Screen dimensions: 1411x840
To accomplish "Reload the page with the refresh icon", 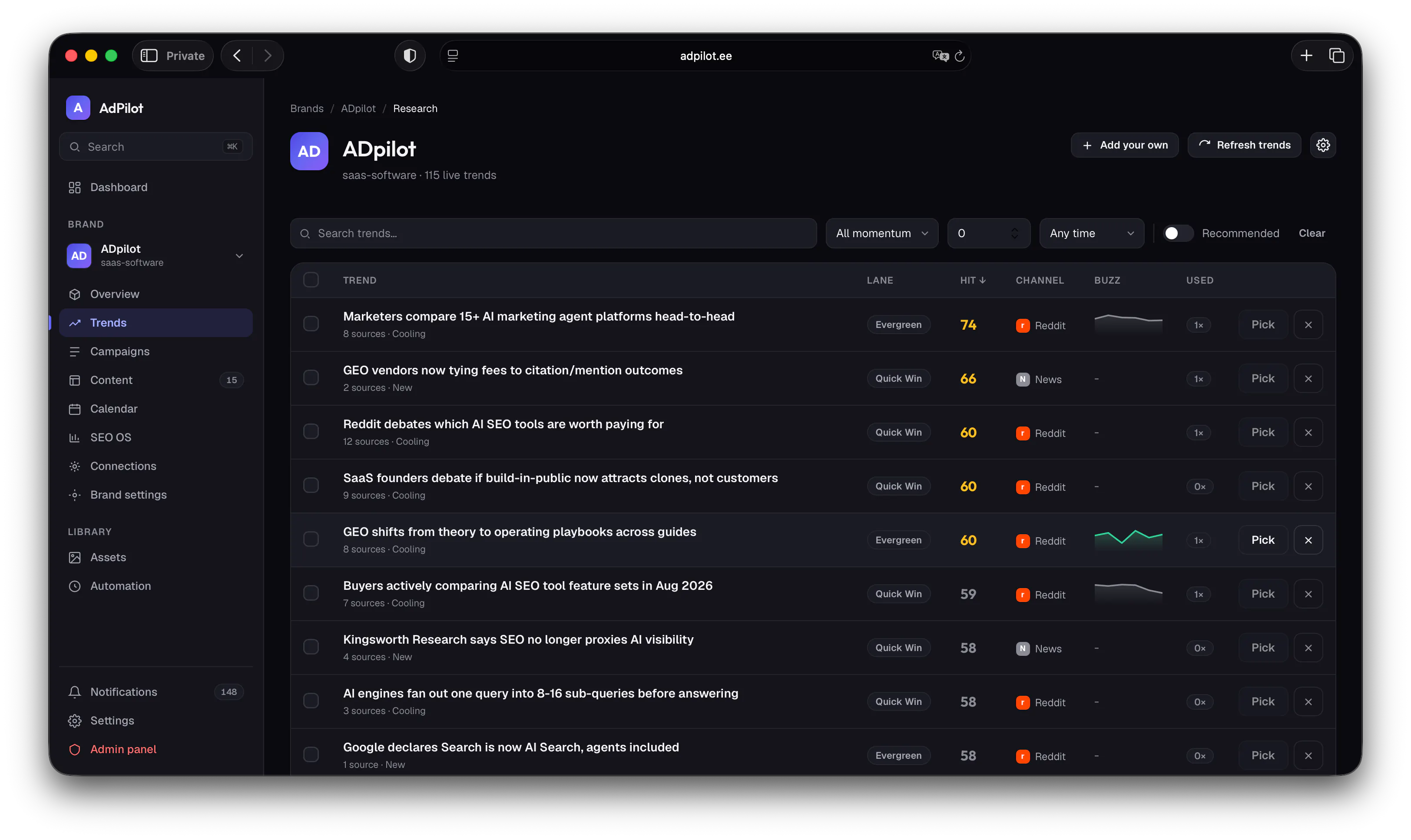I will click(x=959, y=56).
